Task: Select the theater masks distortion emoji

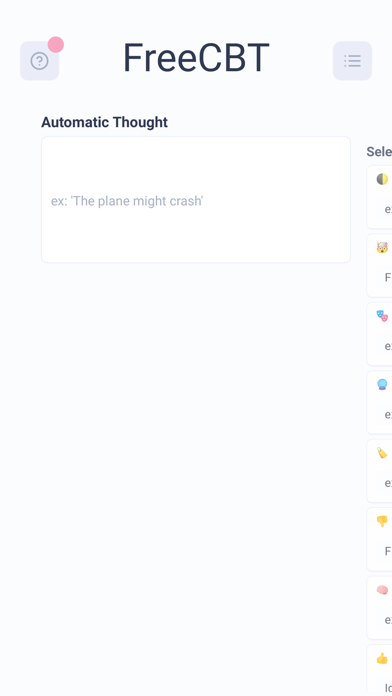Action: 382,316
